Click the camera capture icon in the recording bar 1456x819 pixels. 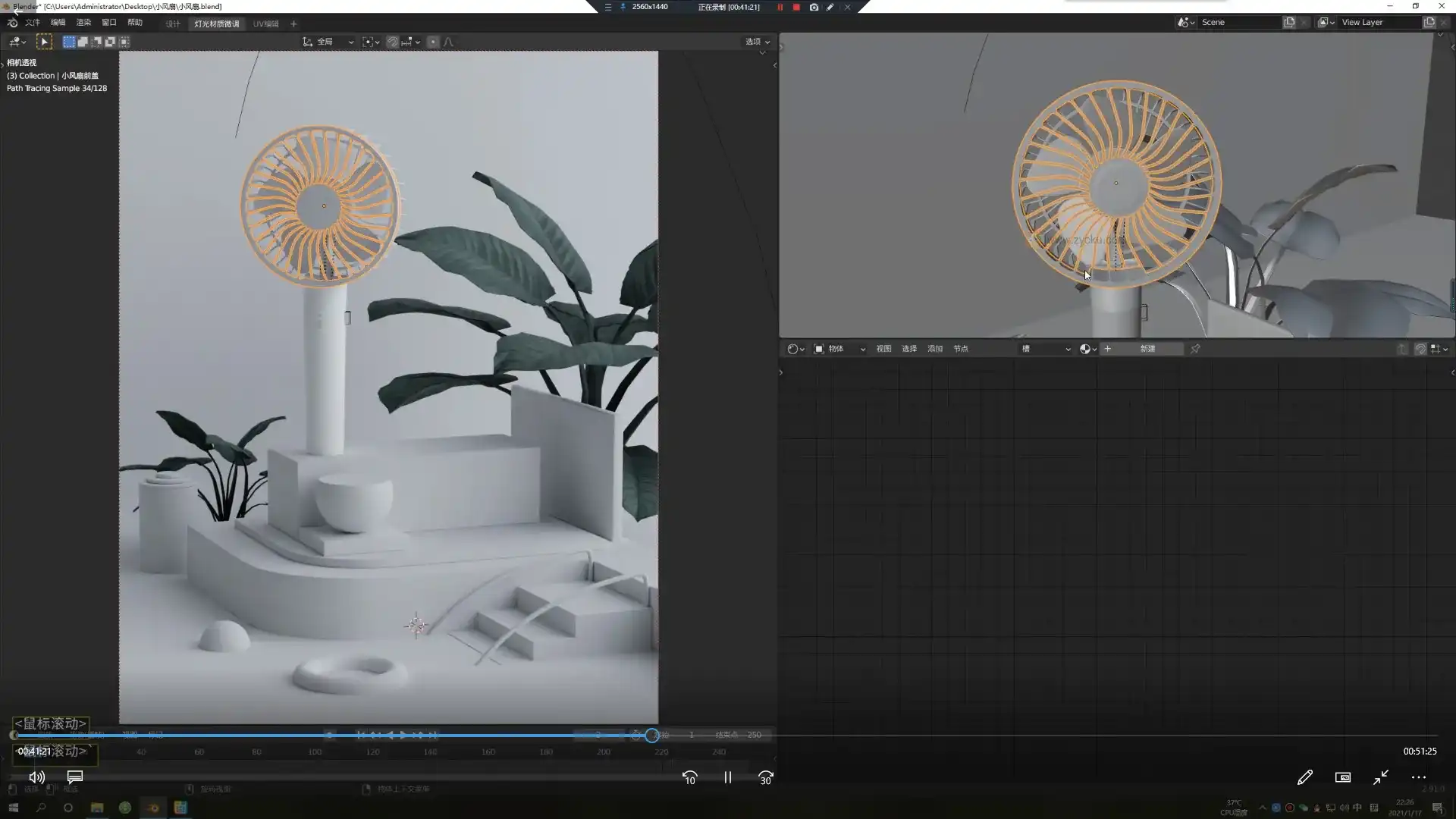[814, 7]
